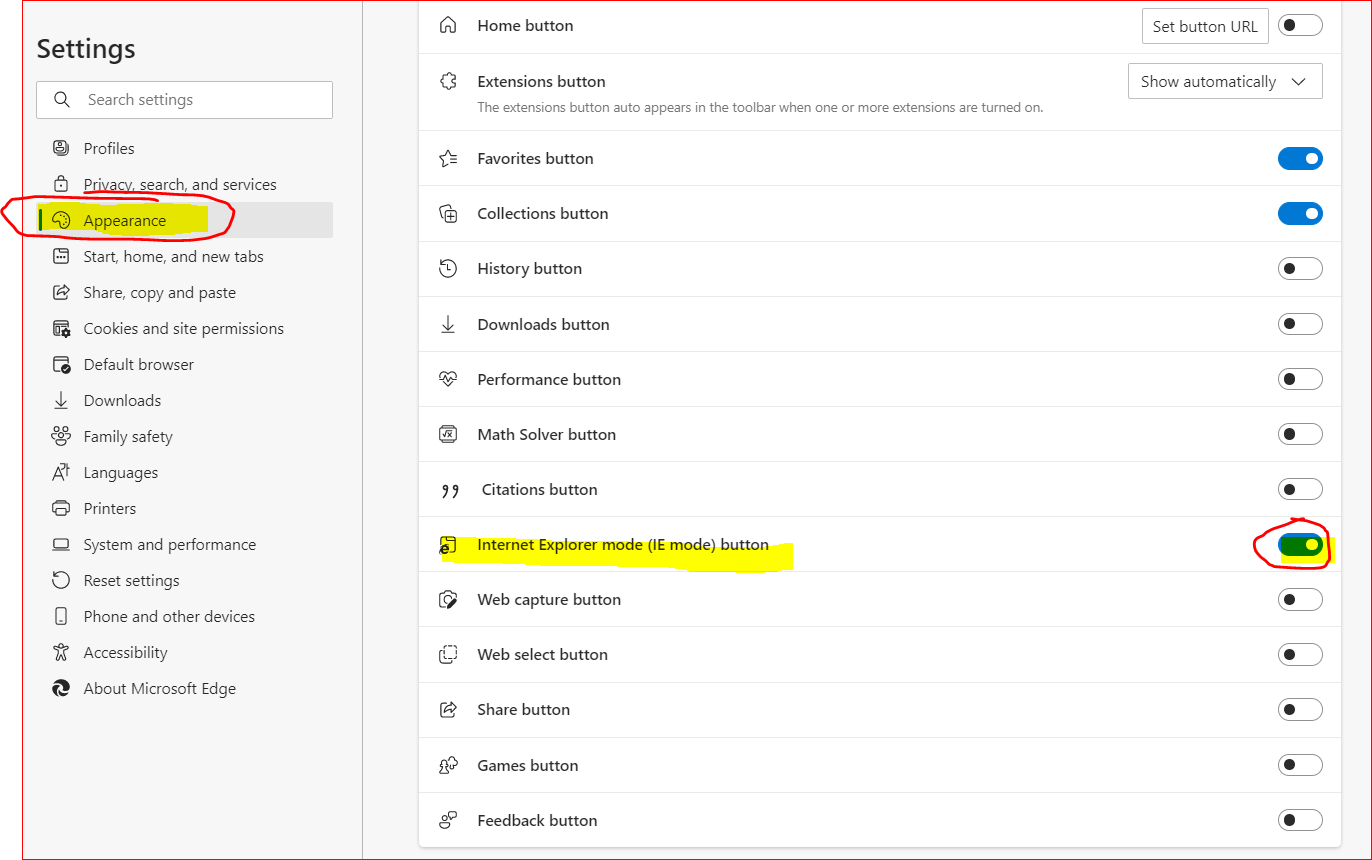
Task: Click the Profiles icon in sidebar
Action: click(x=61, y=148)
